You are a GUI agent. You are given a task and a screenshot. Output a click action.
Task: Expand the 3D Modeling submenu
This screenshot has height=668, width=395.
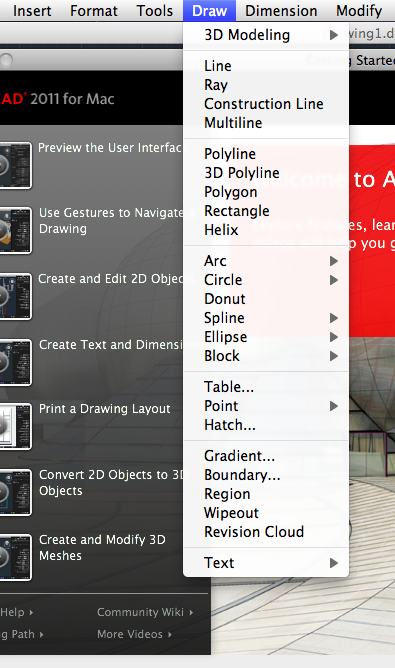[266, 35]
